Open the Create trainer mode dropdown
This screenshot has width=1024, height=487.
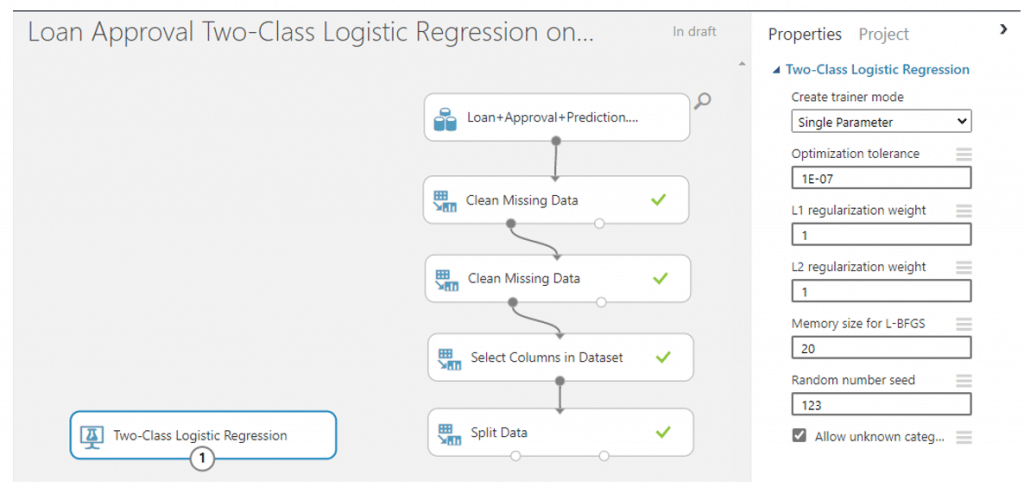(881, 121)
